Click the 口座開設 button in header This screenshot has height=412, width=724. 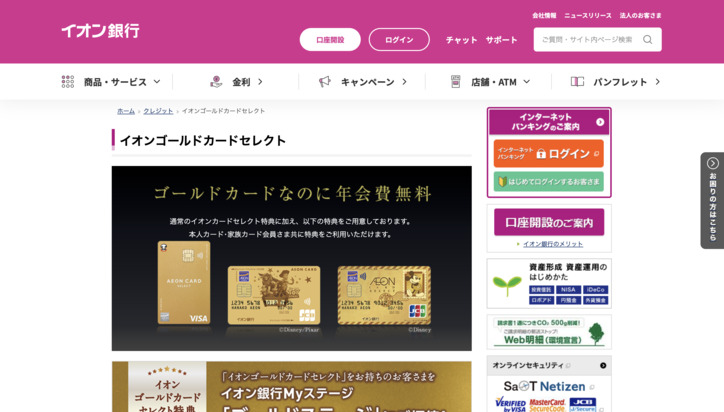pos(330,40)
